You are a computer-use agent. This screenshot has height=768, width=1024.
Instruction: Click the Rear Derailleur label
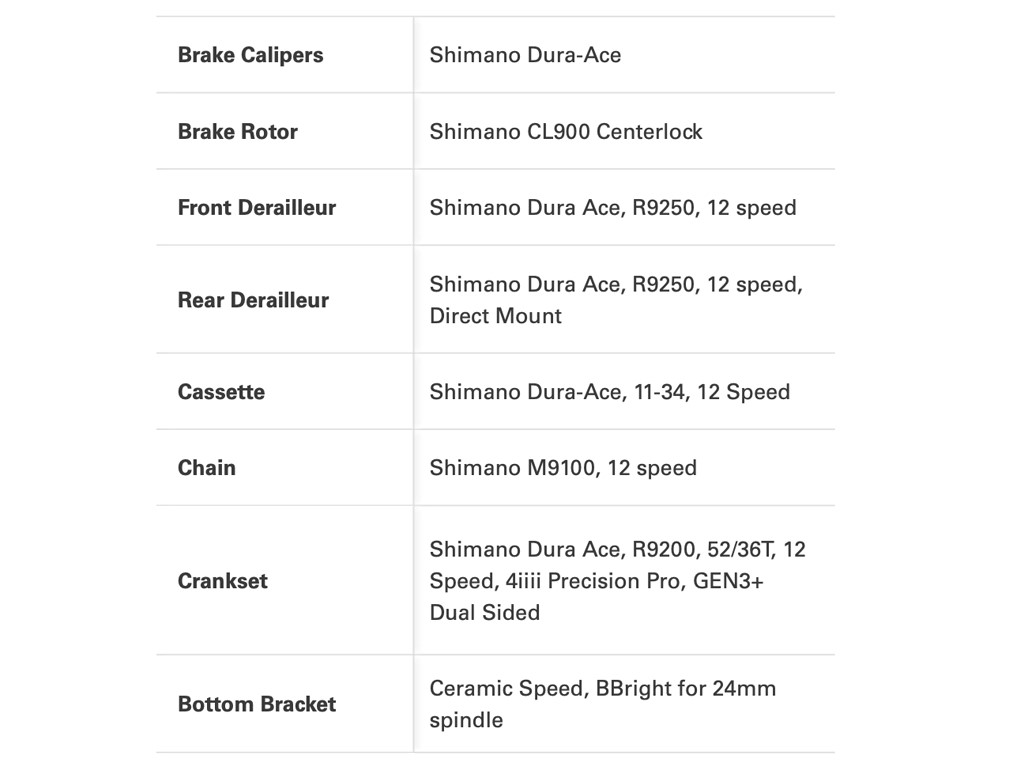(253, 299)
